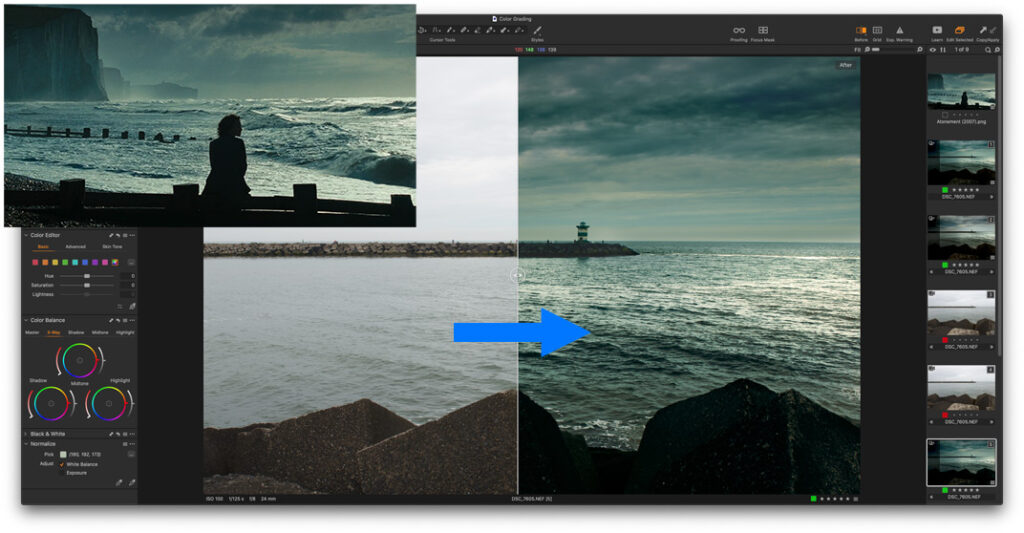Click the Styles brush icon
Screen dimensions: 1024x533
pyautogui.click(x=537, y=31)
